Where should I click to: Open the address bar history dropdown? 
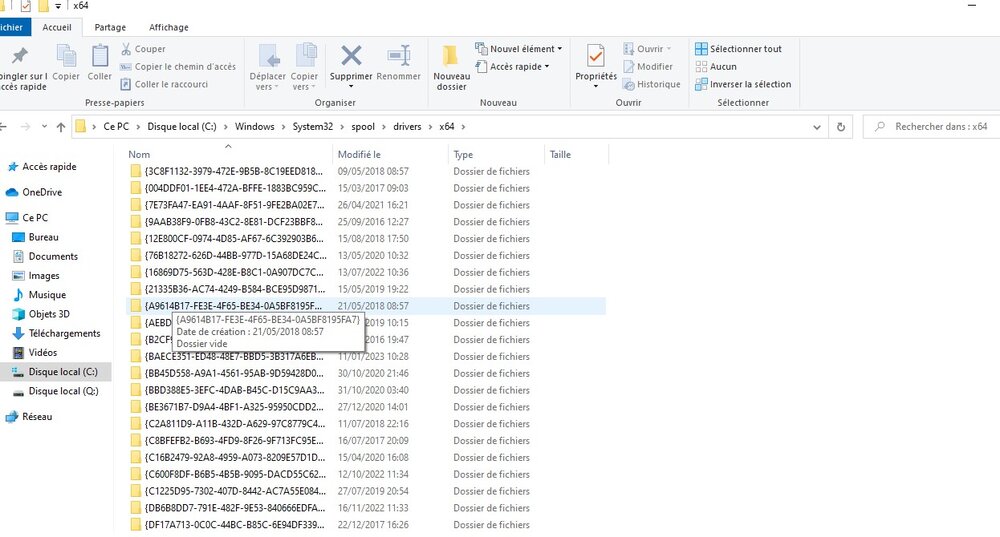(x=814, y=127)
